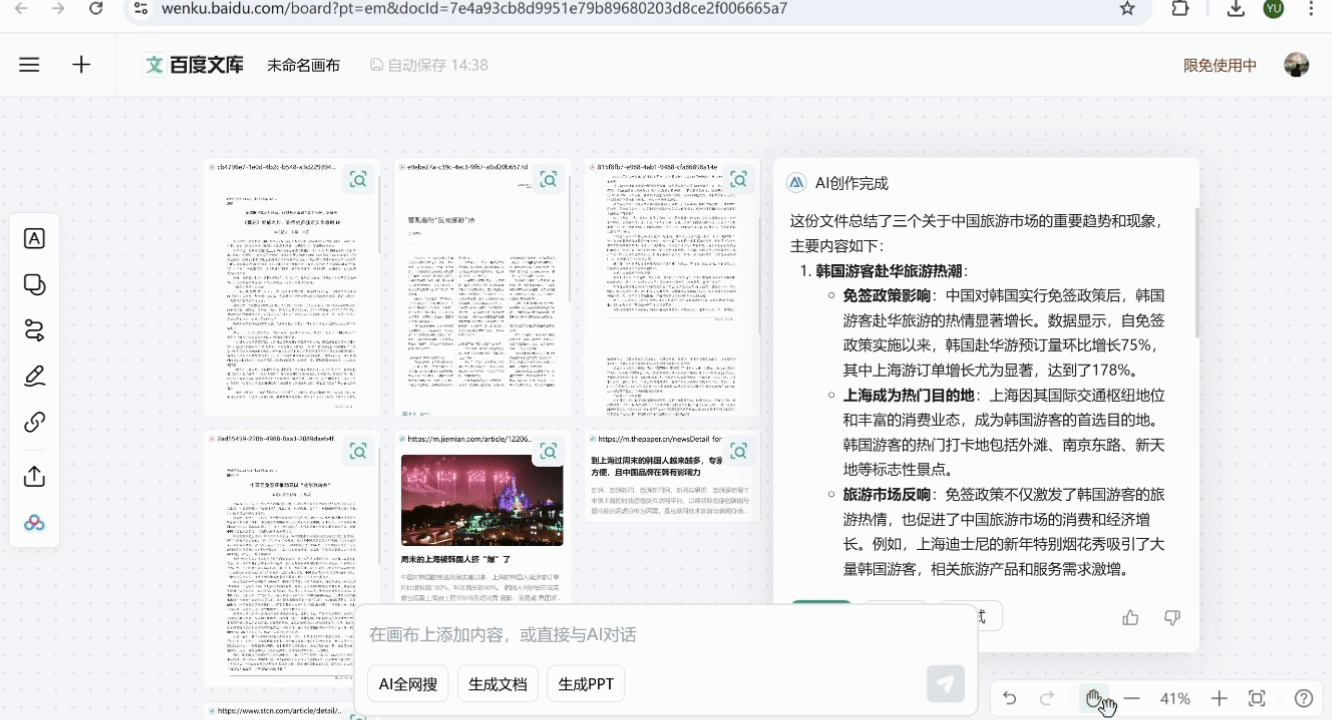Viewport: 1332px width, 720px height.
Task: Open the help question mark icon
Action: click(1304, 699)
